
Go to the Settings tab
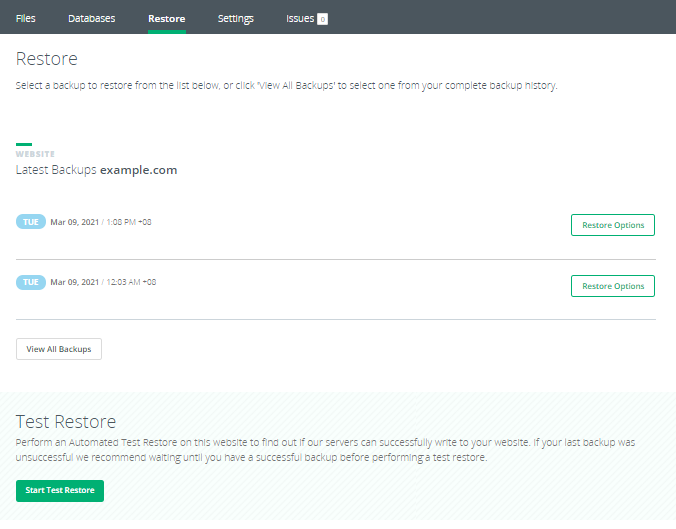(x=235, y=18)
